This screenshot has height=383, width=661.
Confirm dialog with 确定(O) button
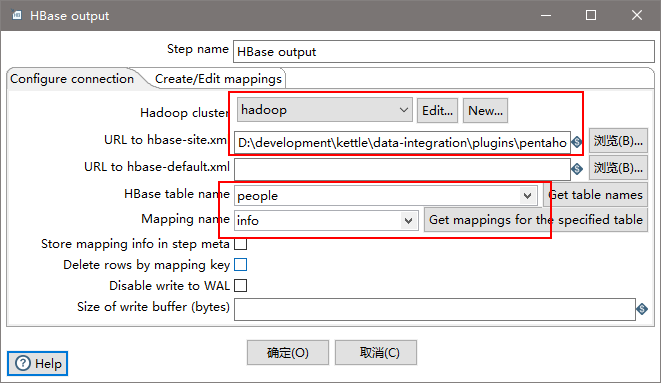[288, 353]
